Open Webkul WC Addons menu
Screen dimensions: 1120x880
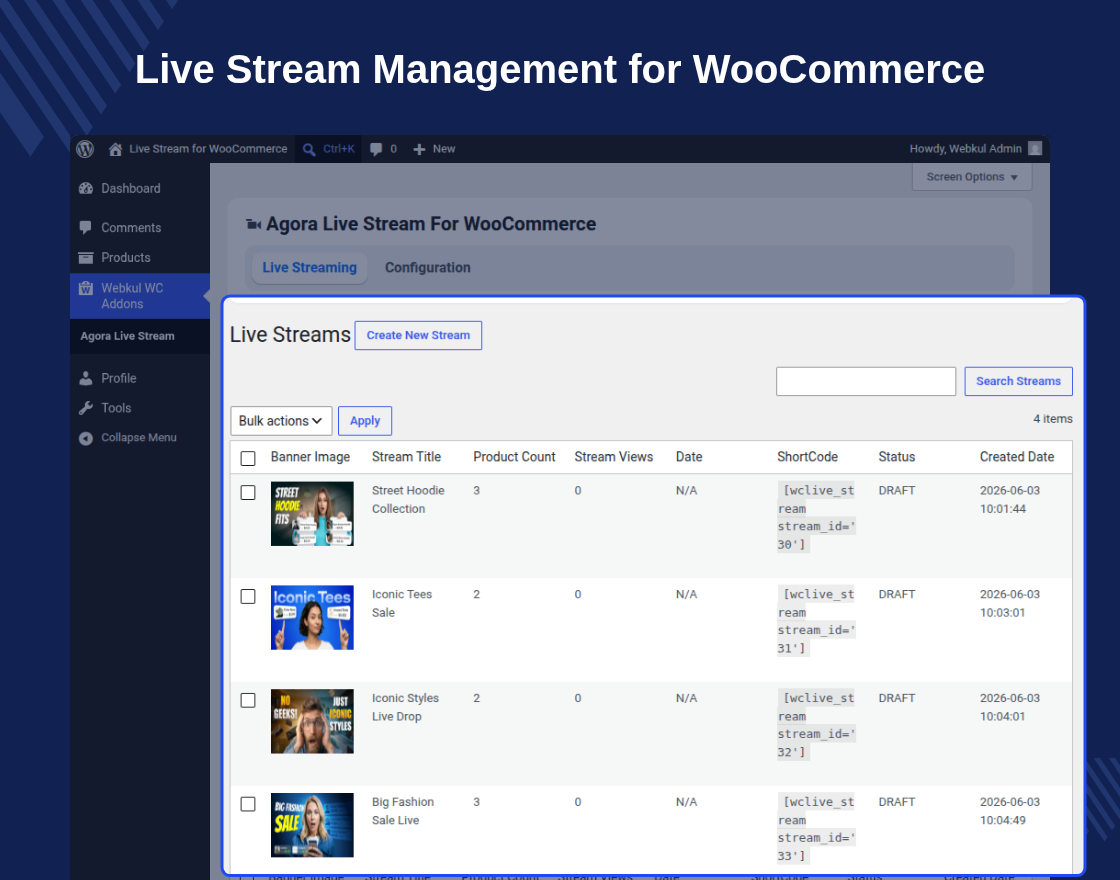tap(140, 296)
